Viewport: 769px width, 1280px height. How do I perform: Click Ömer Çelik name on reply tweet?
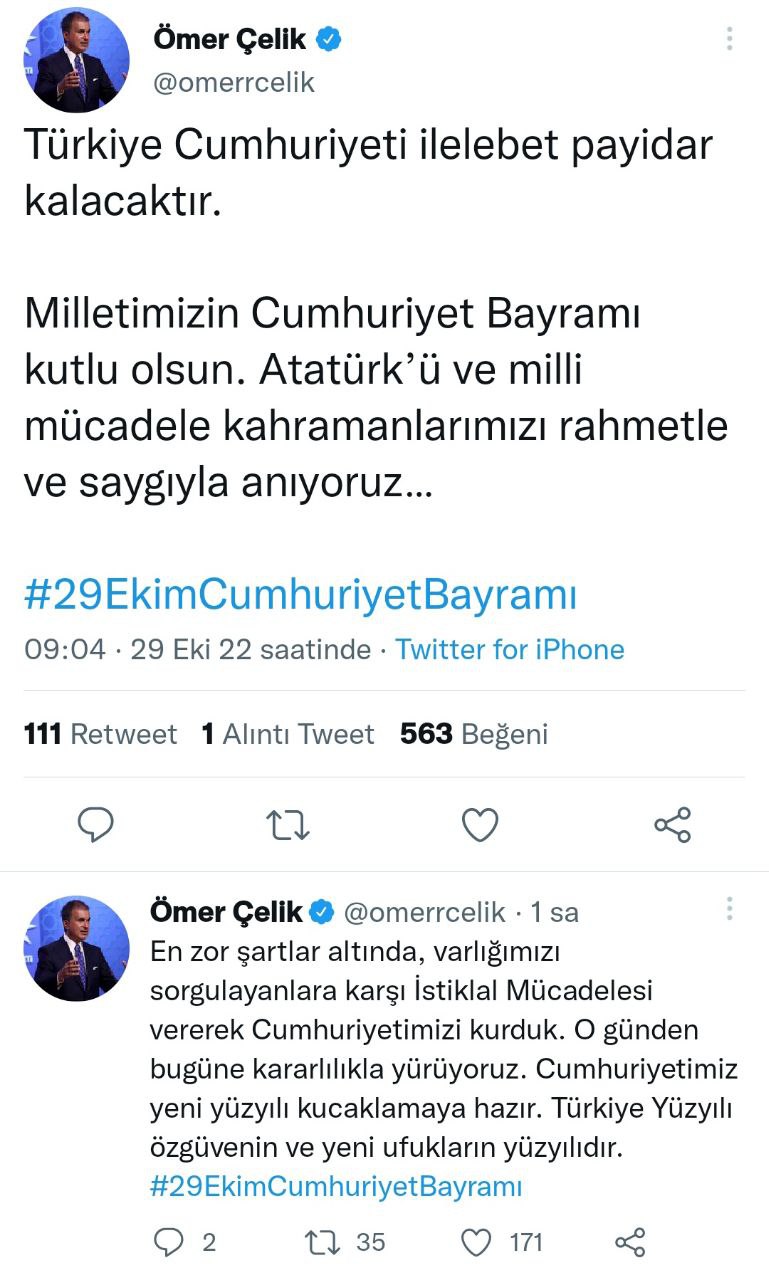[226, 912]
